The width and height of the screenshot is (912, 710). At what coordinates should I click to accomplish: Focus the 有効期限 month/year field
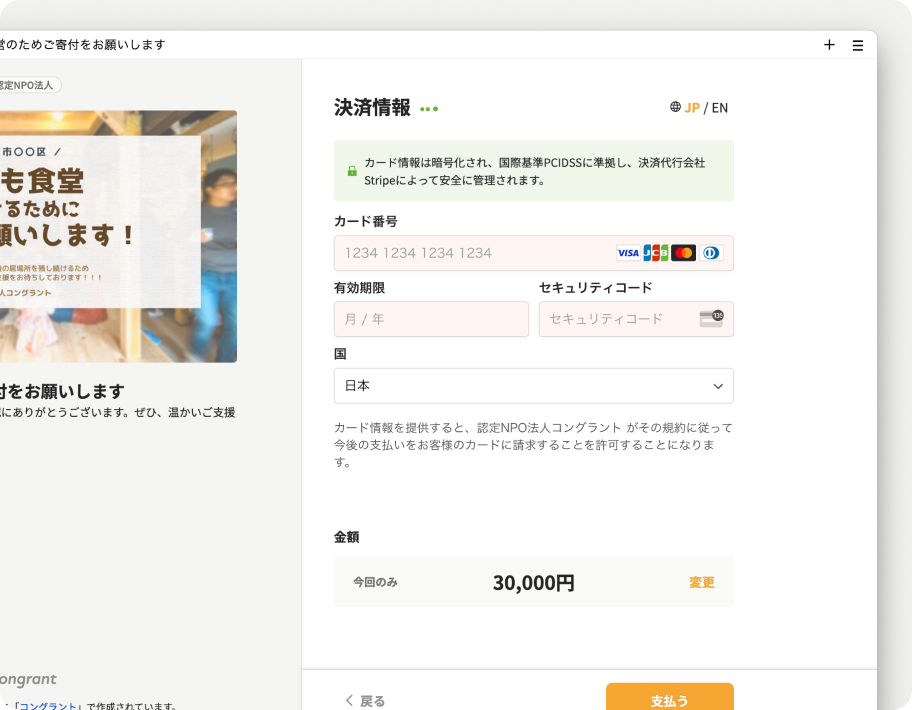[x=431, y=319]
